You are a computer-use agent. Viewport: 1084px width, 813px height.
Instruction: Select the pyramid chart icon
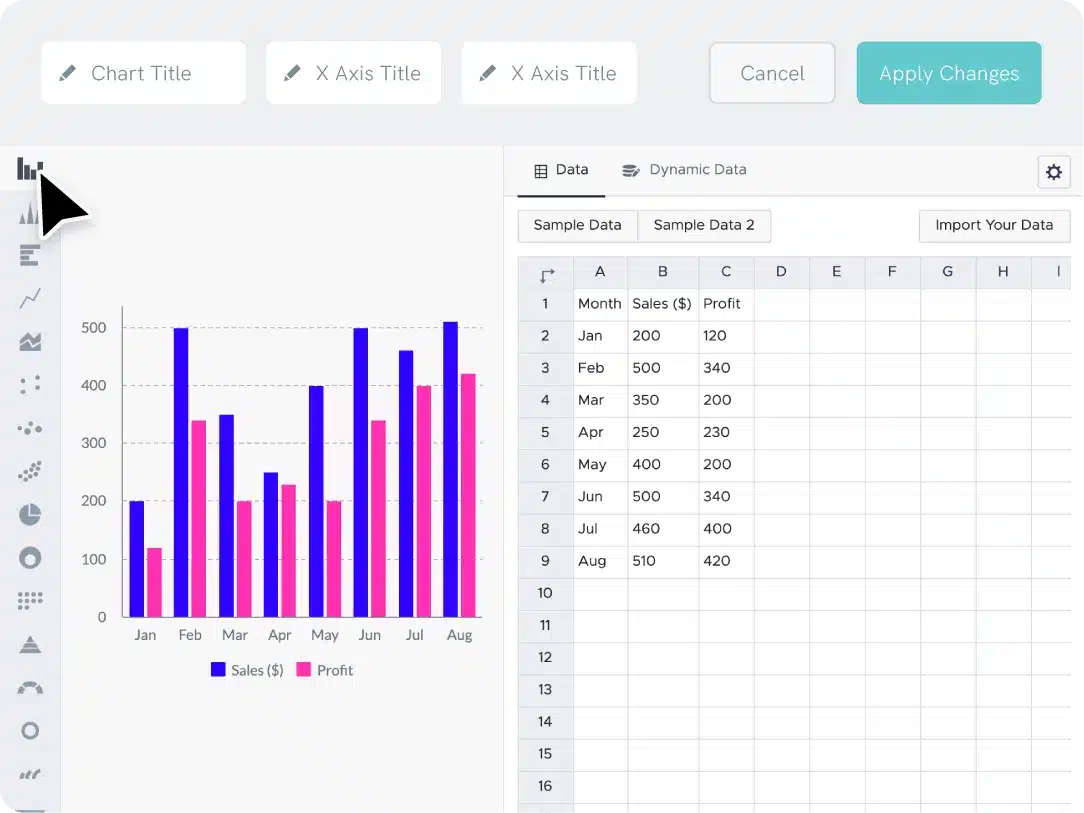point(30,644)
